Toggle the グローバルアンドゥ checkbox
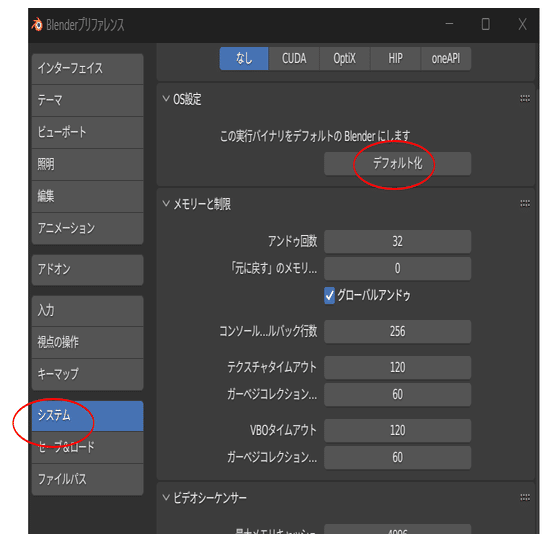547x547 pixels. (329, 296)
